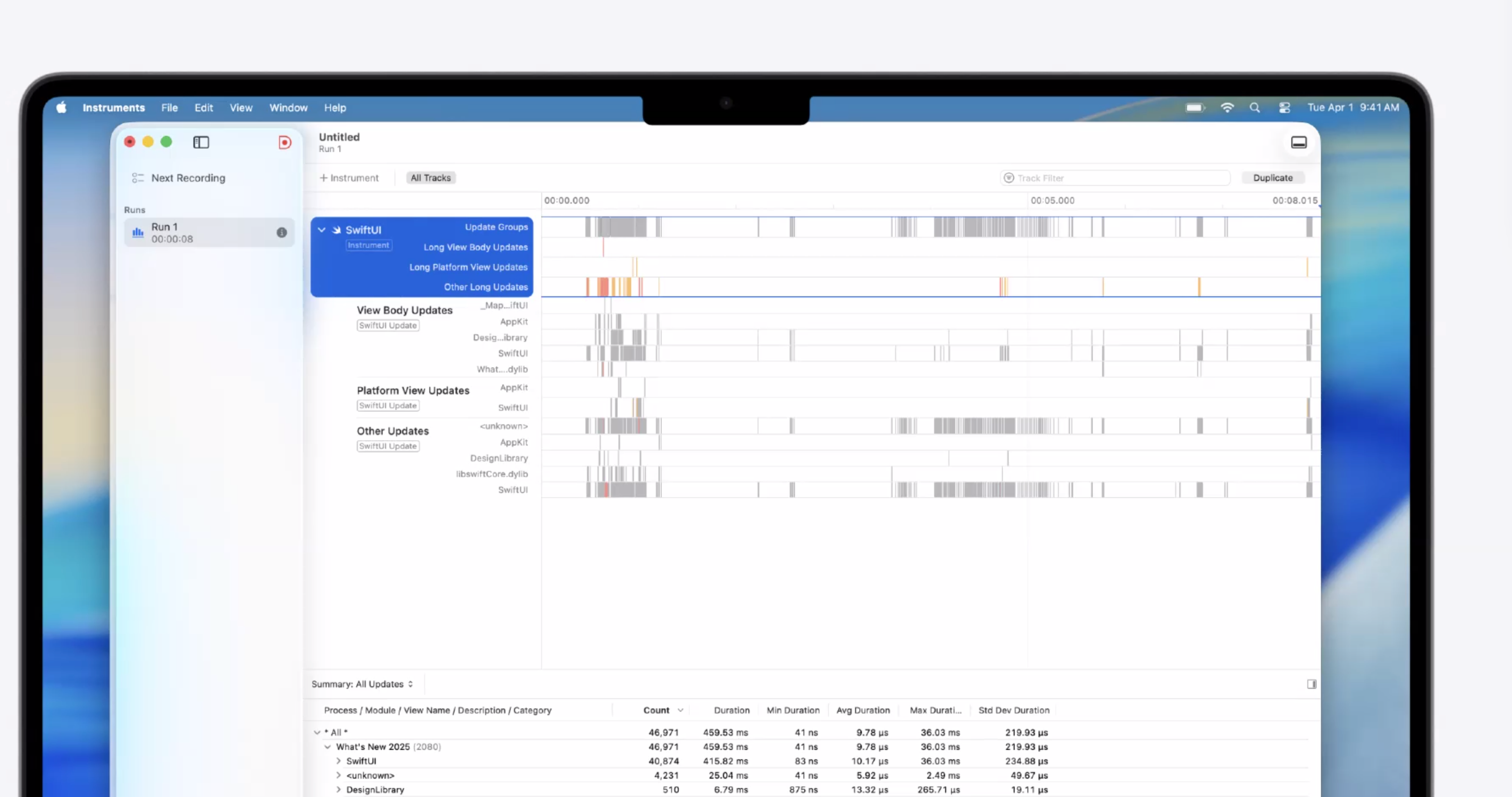
Task: Click the Track Filter icon
Action: [x=1009, y=179]
